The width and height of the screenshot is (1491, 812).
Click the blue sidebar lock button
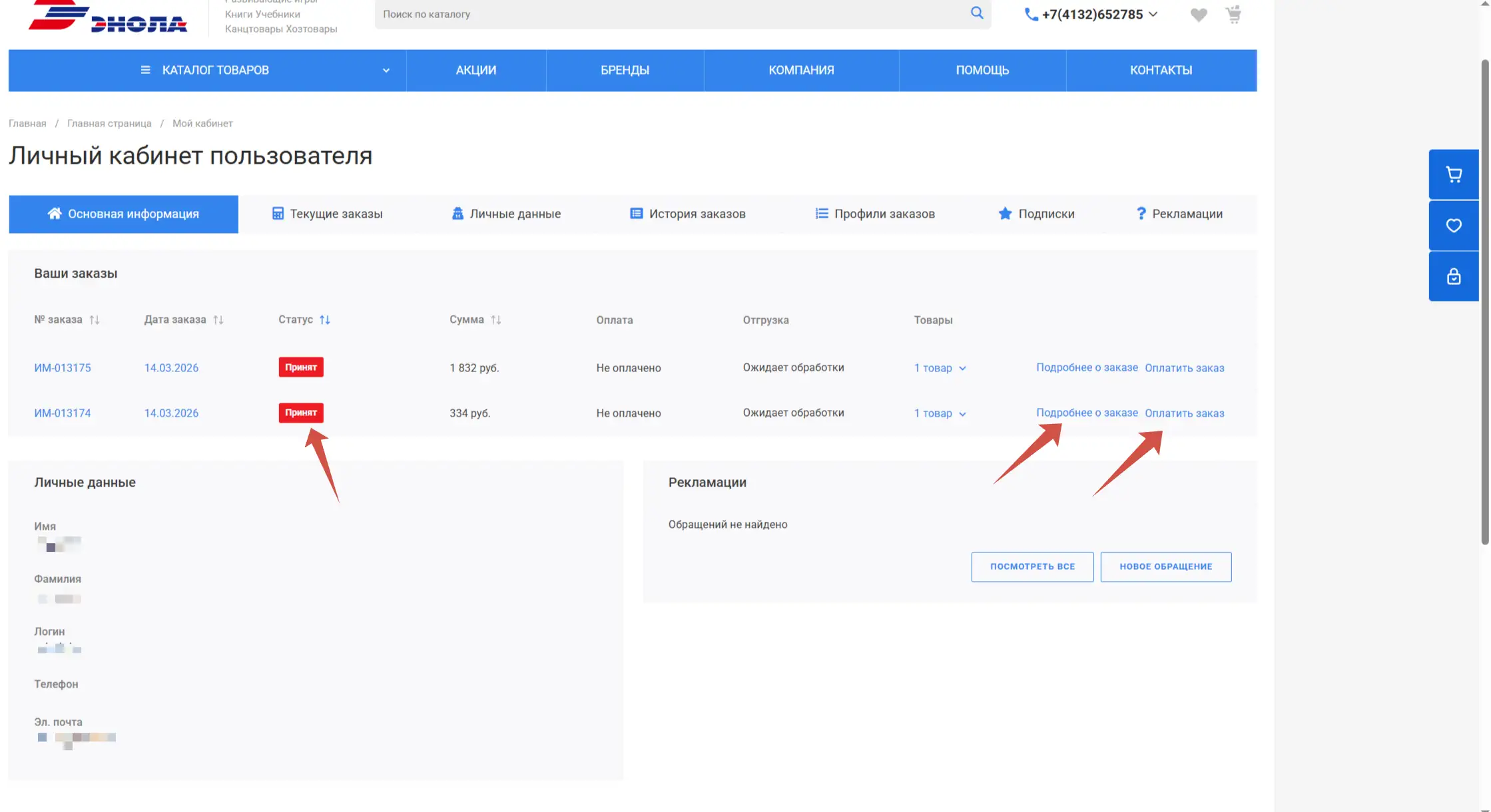tap(1454, 276)
